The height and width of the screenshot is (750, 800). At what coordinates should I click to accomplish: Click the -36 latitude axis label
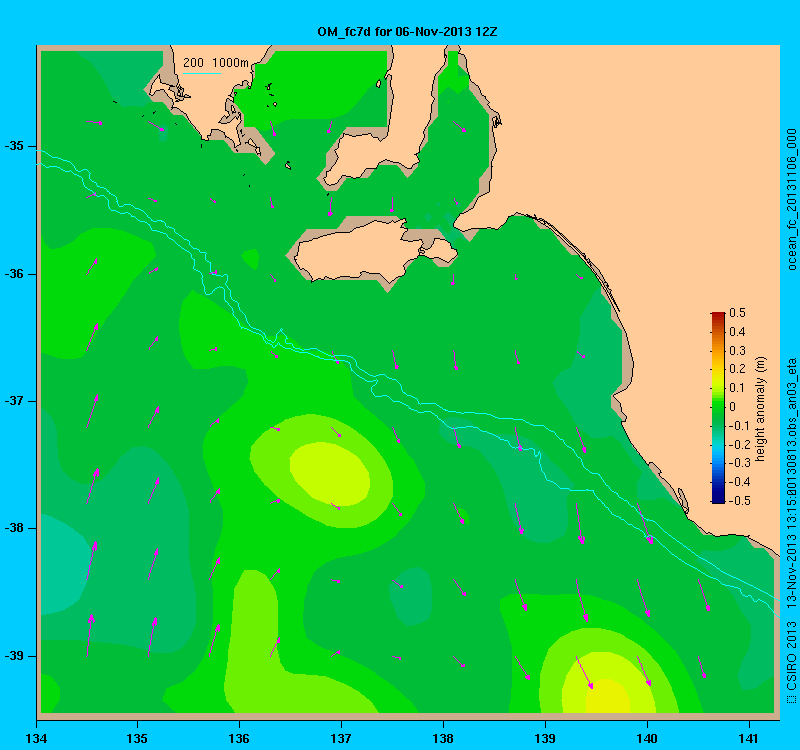pyautogui.click(x=14, y=273)
